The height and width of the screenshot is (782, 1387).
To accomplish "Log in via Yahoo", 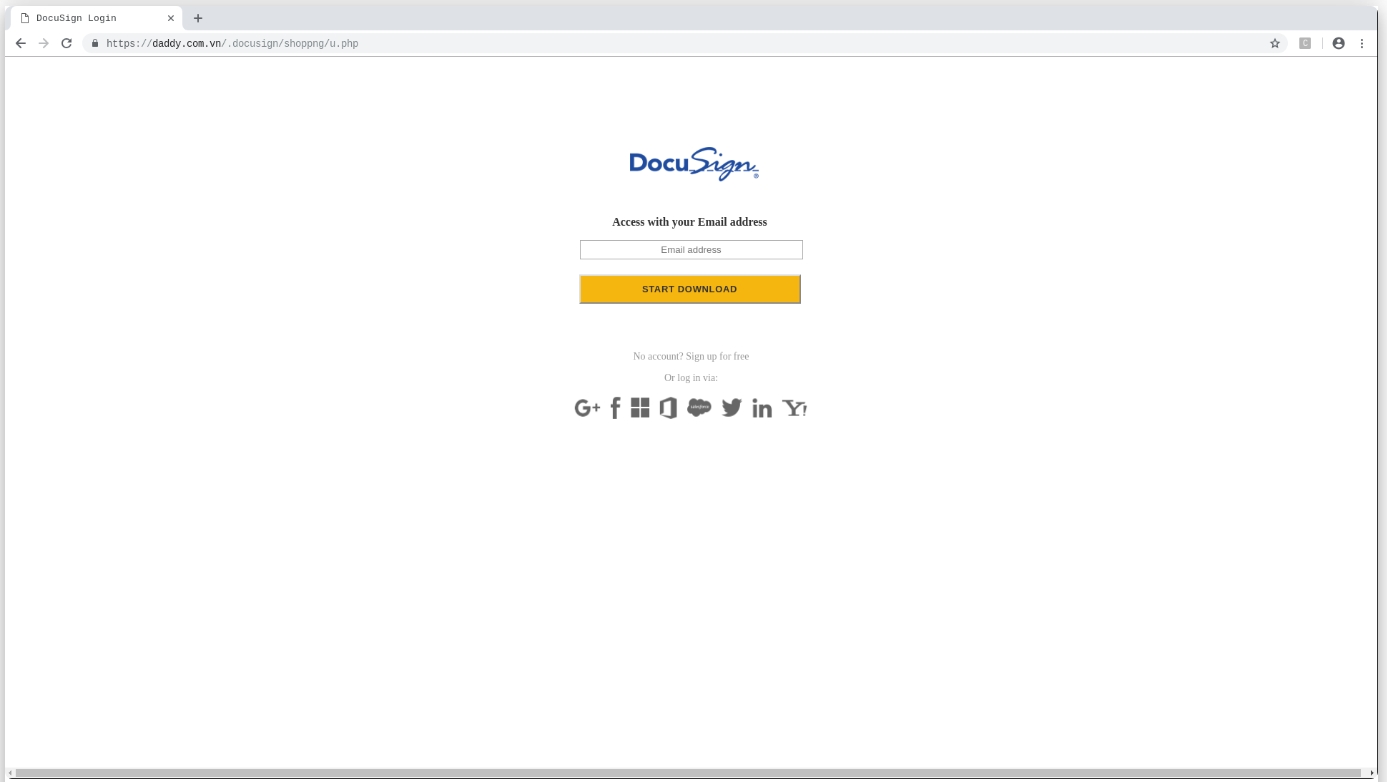I will click(x=794, y=408).
